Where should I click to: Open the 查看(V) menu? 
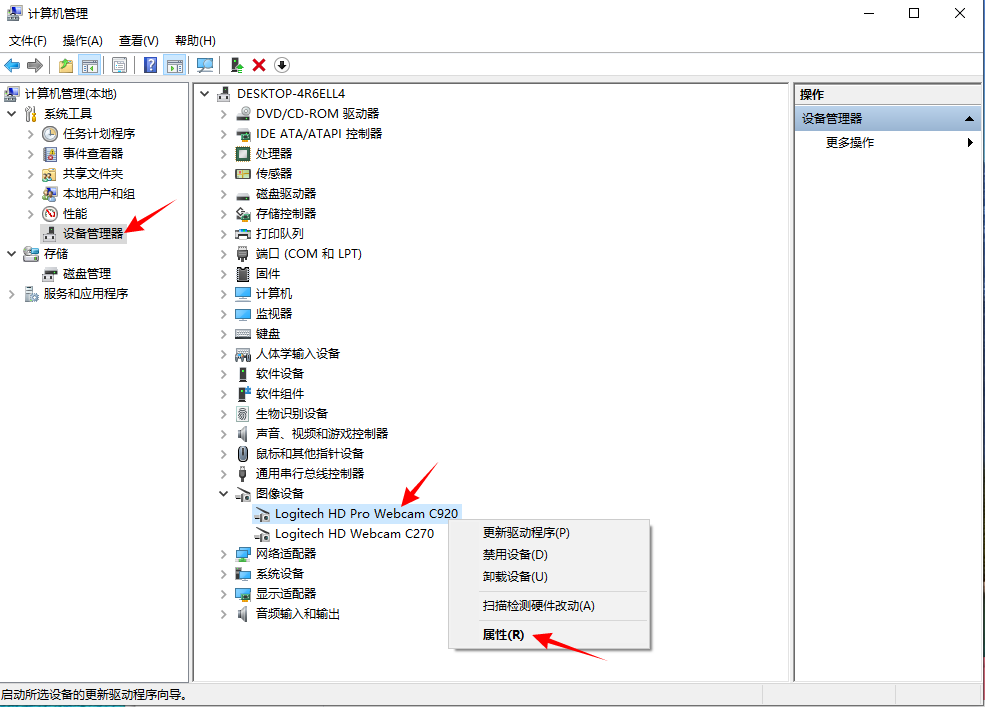(139, 41)
